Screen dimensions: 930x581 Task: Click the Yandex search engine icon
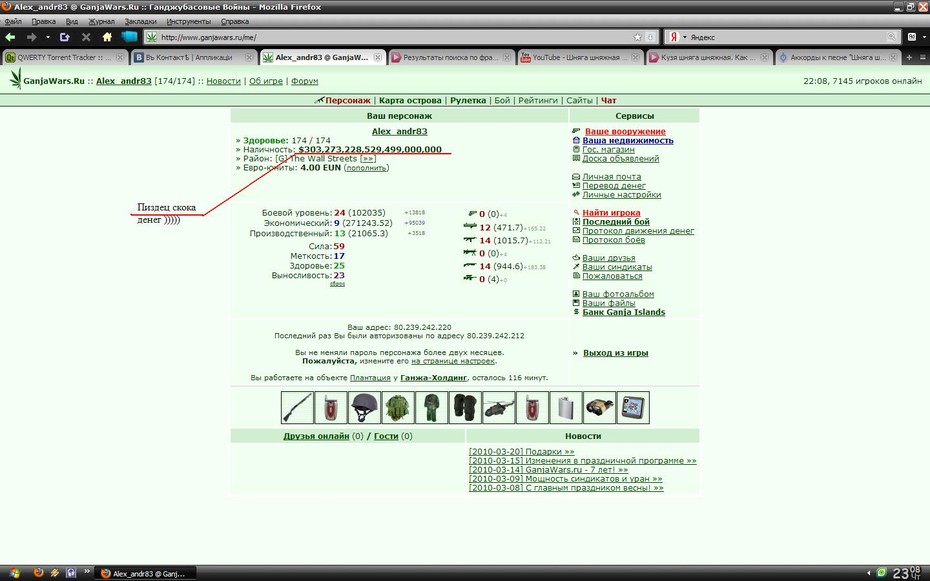(674, 37)
